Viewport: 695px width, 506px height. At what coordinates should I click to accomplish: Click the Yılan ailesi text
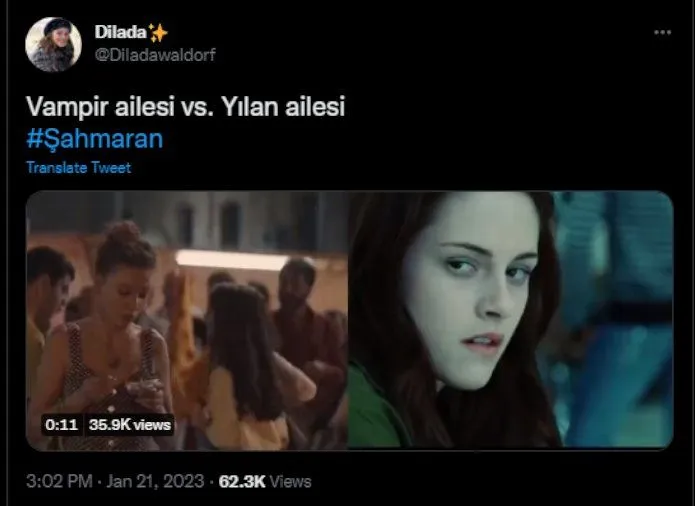click(283, 107)
